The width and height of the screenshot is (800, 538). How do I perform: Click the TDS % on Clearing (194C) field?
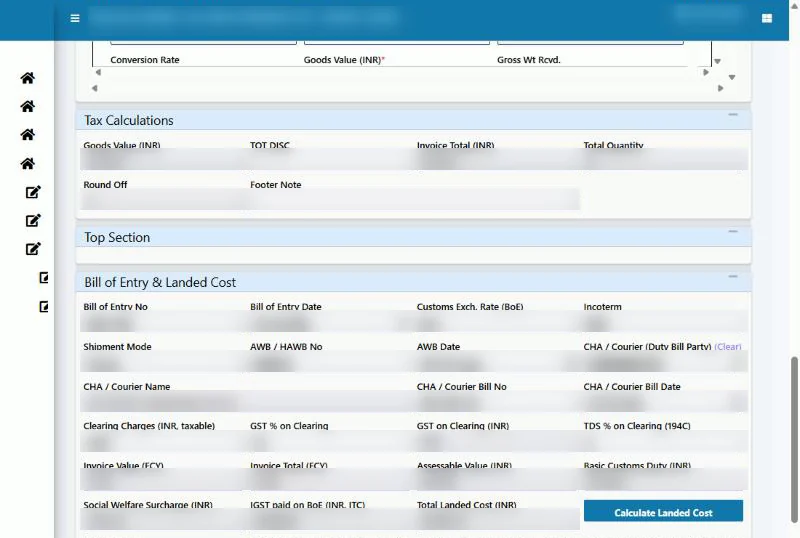coord(664,441)
